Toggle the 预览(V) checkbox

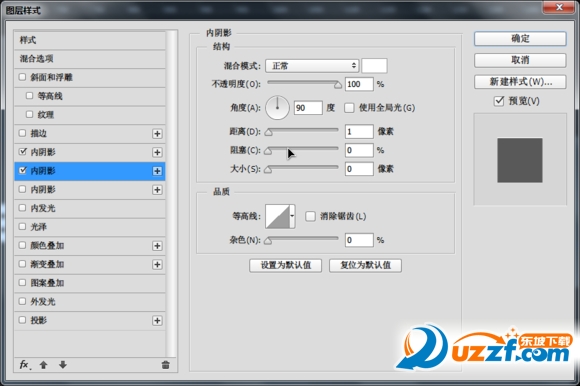(x=499, y=101)
